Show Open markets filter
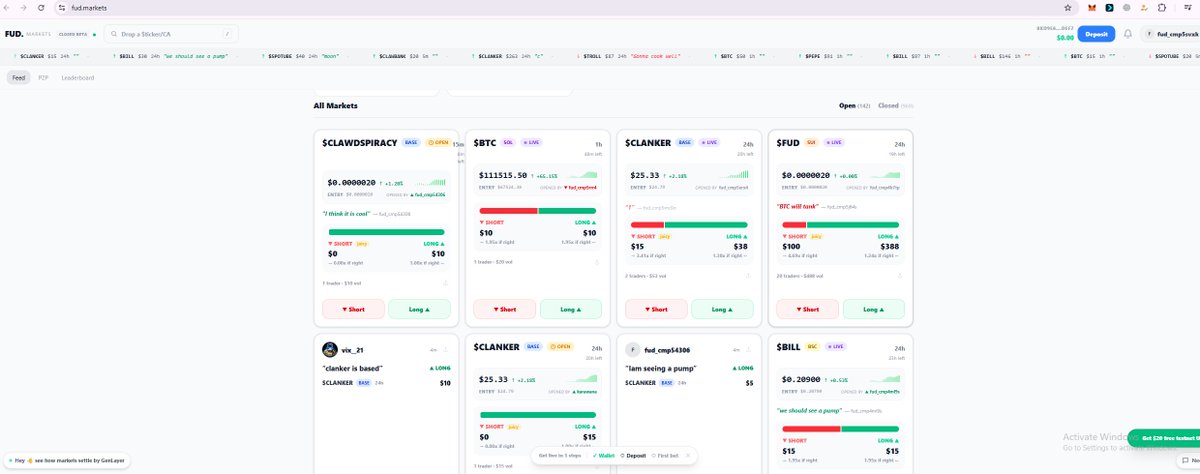 click(x=853, y=105)
